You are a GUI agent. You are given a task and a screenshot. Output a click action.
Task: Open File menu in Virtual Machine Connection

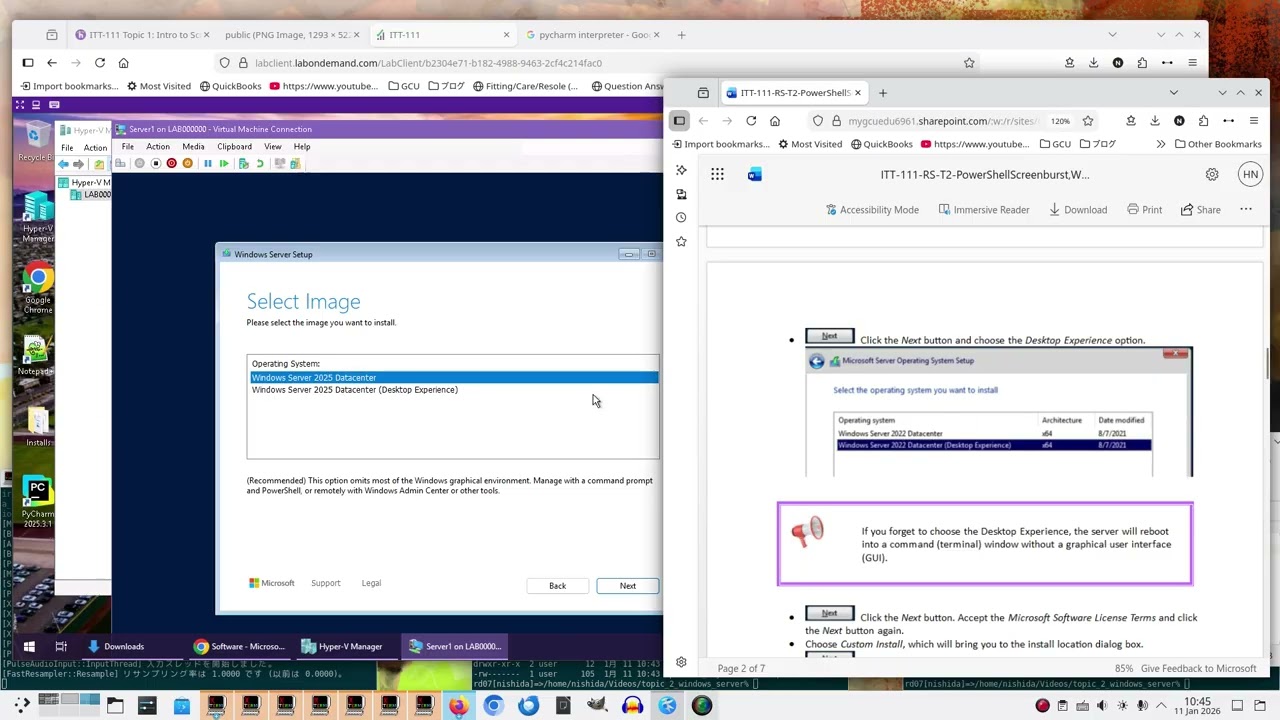128,147
